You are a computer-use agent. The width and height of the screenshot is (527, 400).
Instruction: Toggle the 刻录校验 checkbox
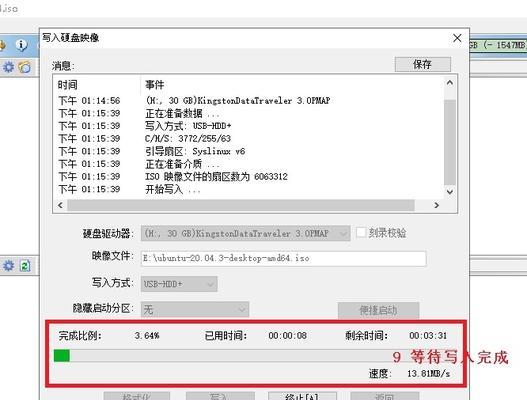point(361,233)
